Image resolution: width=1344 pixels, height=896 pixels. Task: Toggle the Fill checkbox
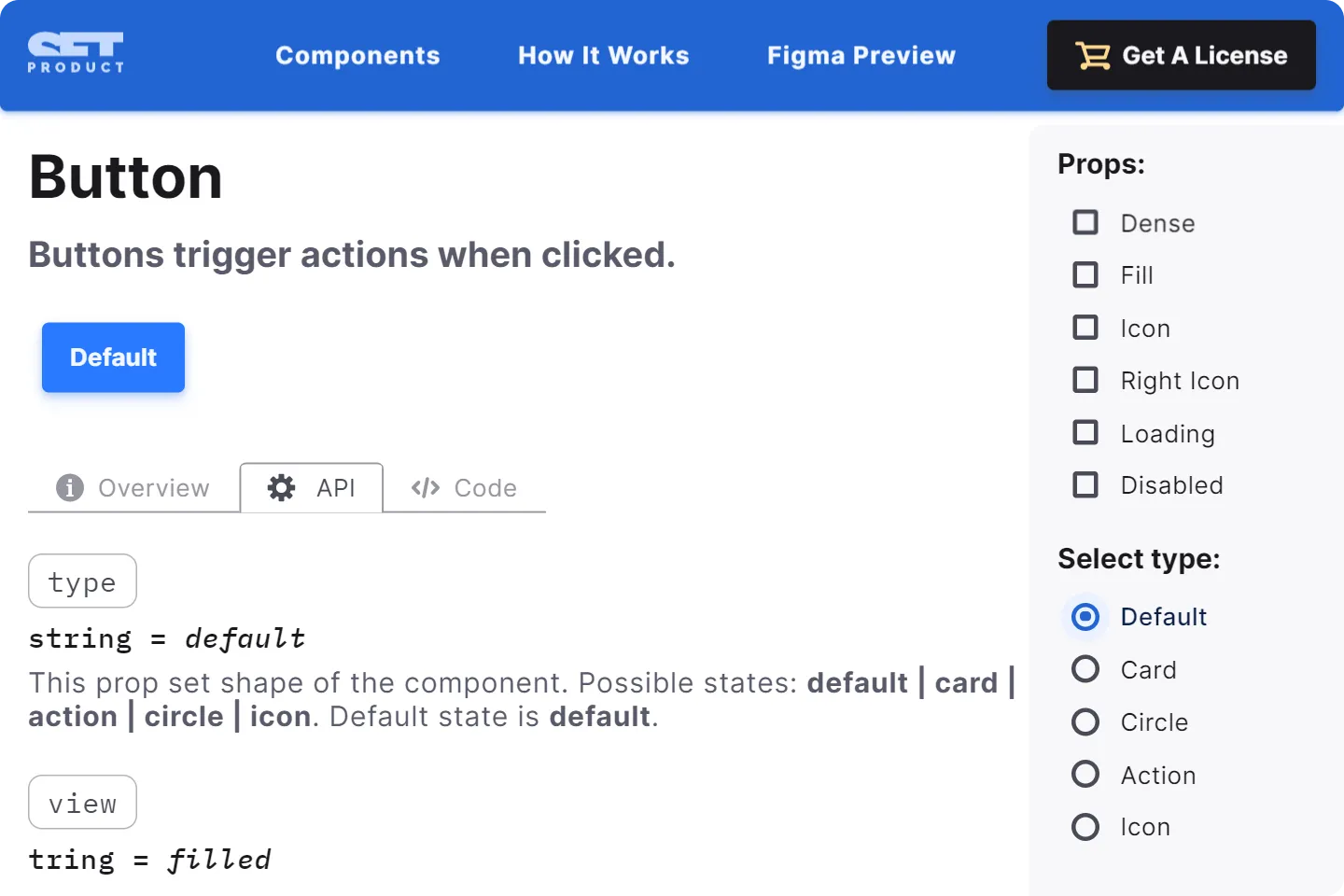pyautogui.click(x=1085, y=275)
